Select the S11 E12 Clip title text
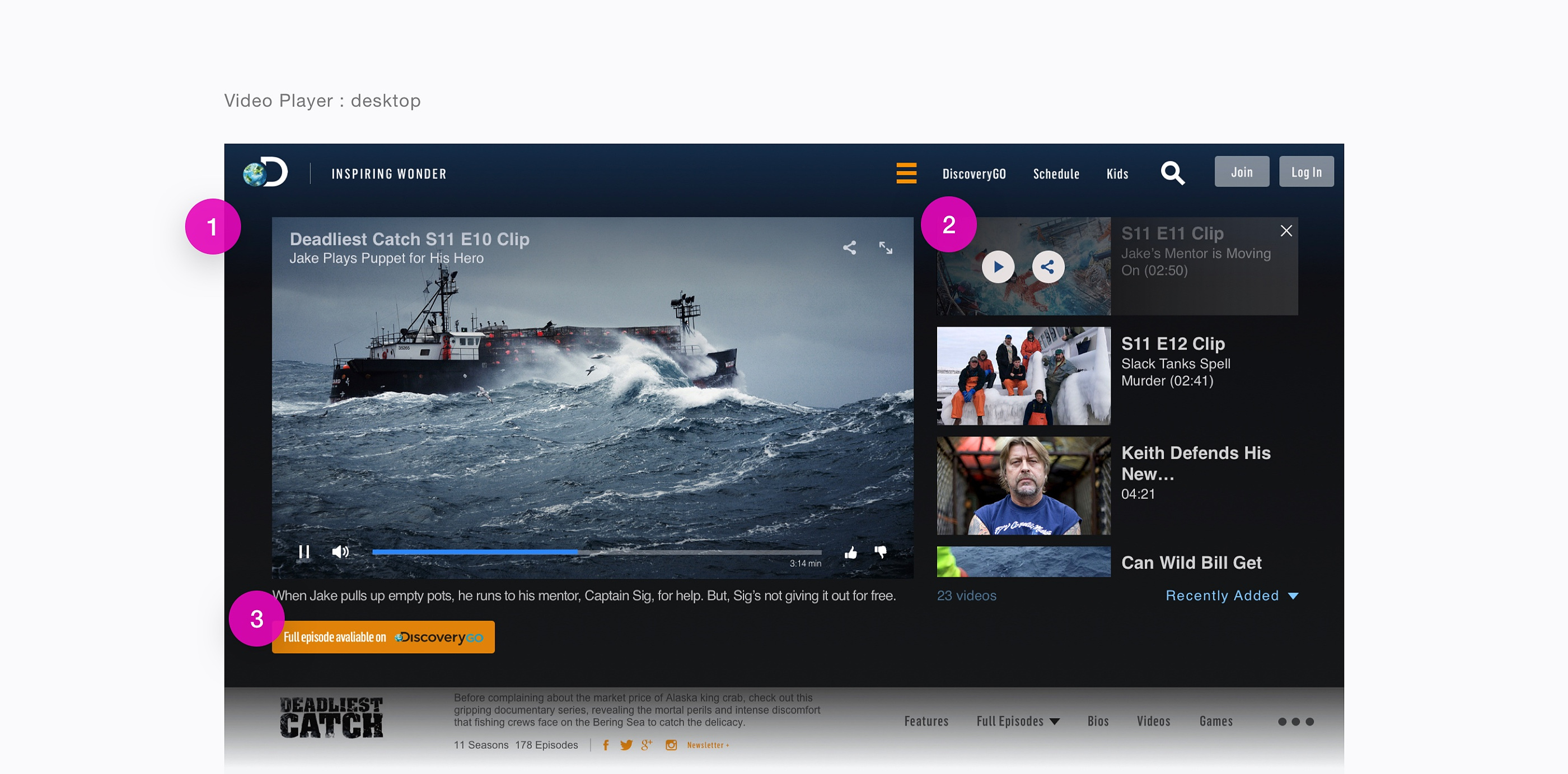Viewport: 1568px width, 774px height. (1172, 343)
